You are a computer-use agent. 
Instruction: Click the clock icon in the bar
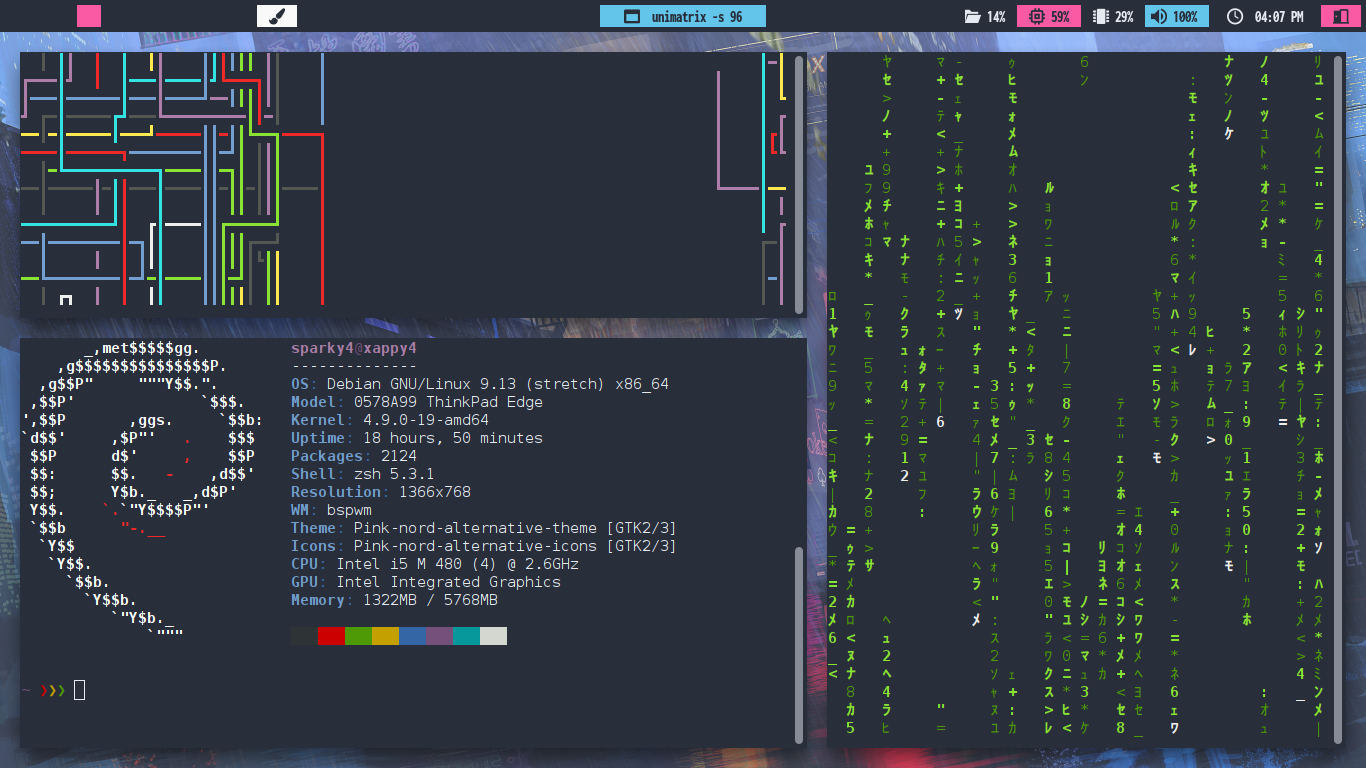(1234, 17)
